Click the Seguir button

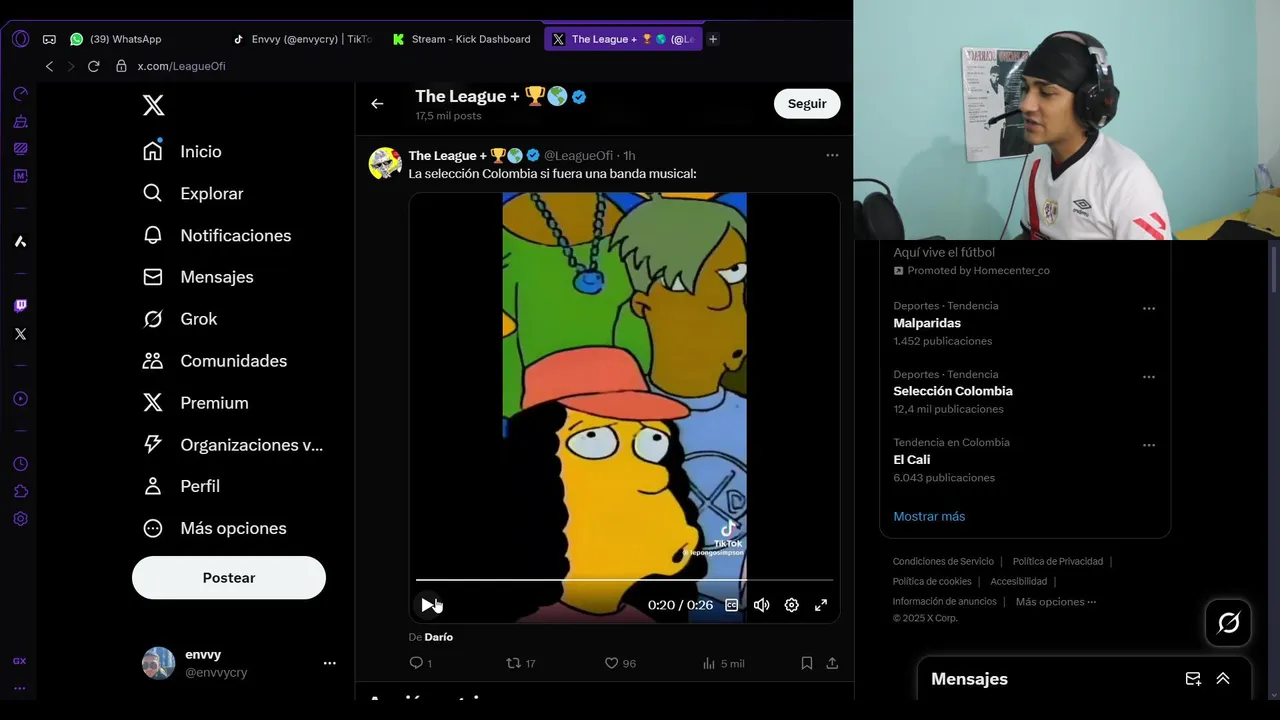[x=807, y=103]
